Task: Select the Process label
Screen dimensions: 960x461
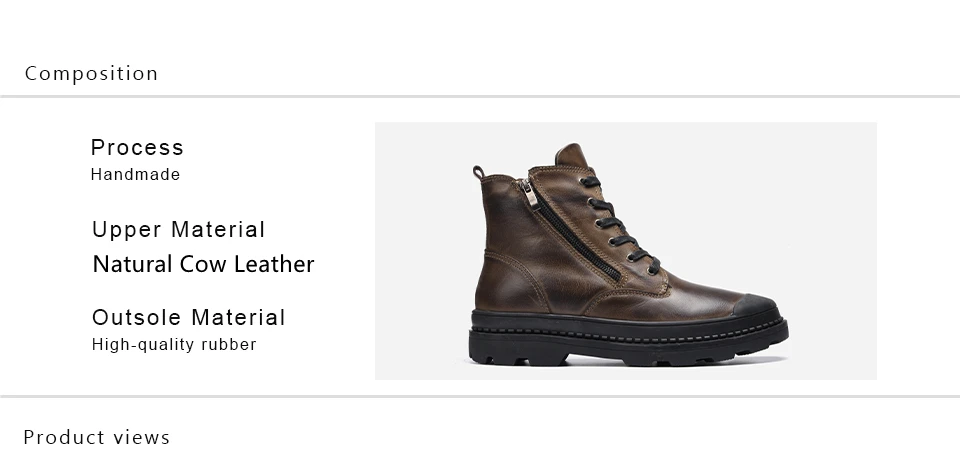Action: (x=137, y=147)
